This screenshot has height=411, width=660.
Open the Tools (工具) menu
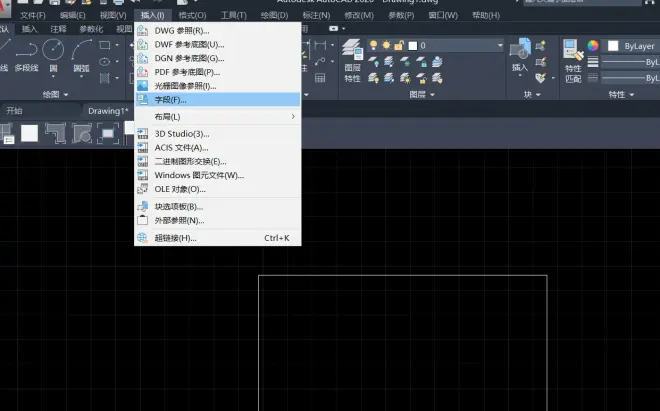click(234, 16)
